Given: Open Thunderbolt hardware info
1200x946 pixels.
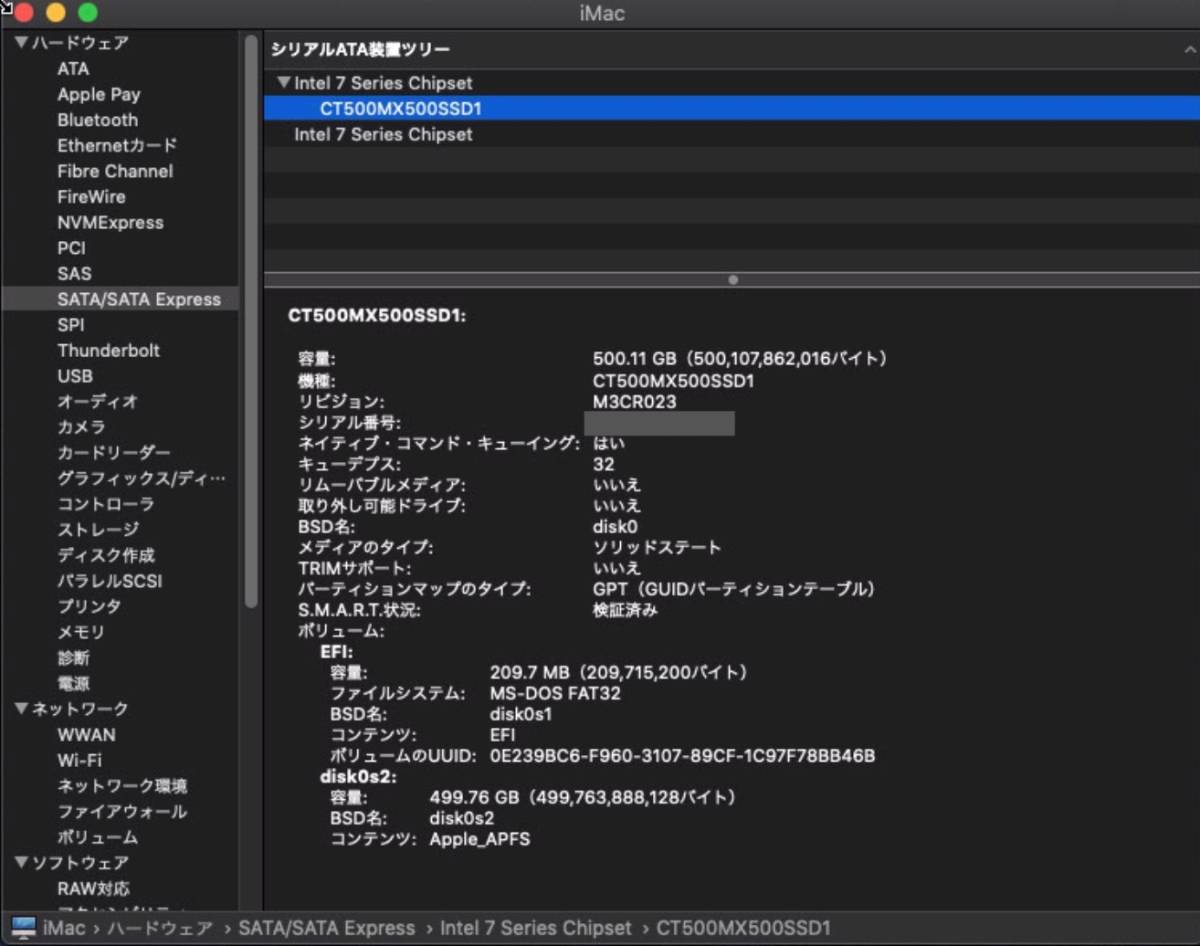Looking at the screenshot, I should 109,350.
